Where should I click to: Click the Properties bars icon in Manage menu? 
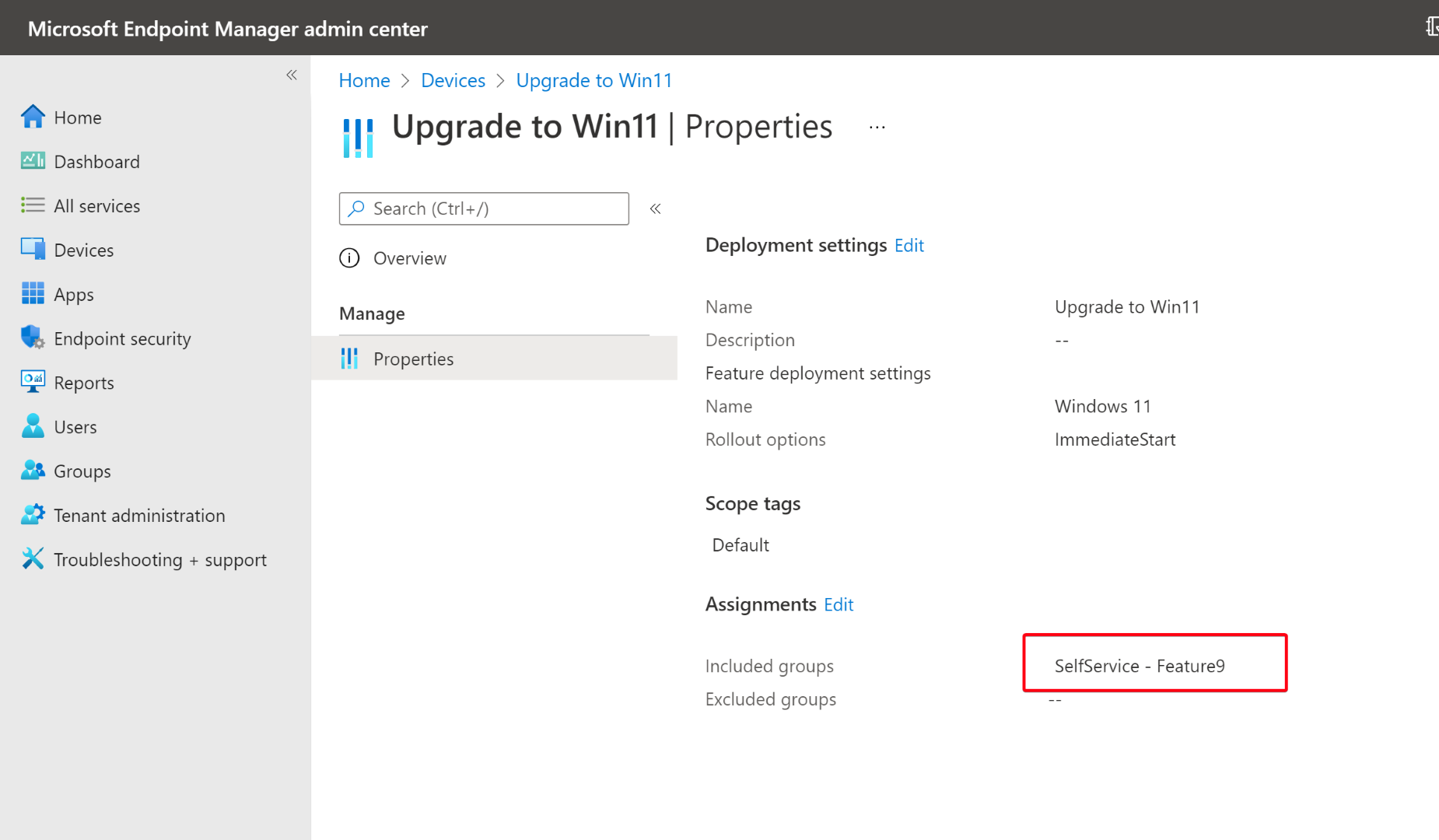(x=349, y=359)
